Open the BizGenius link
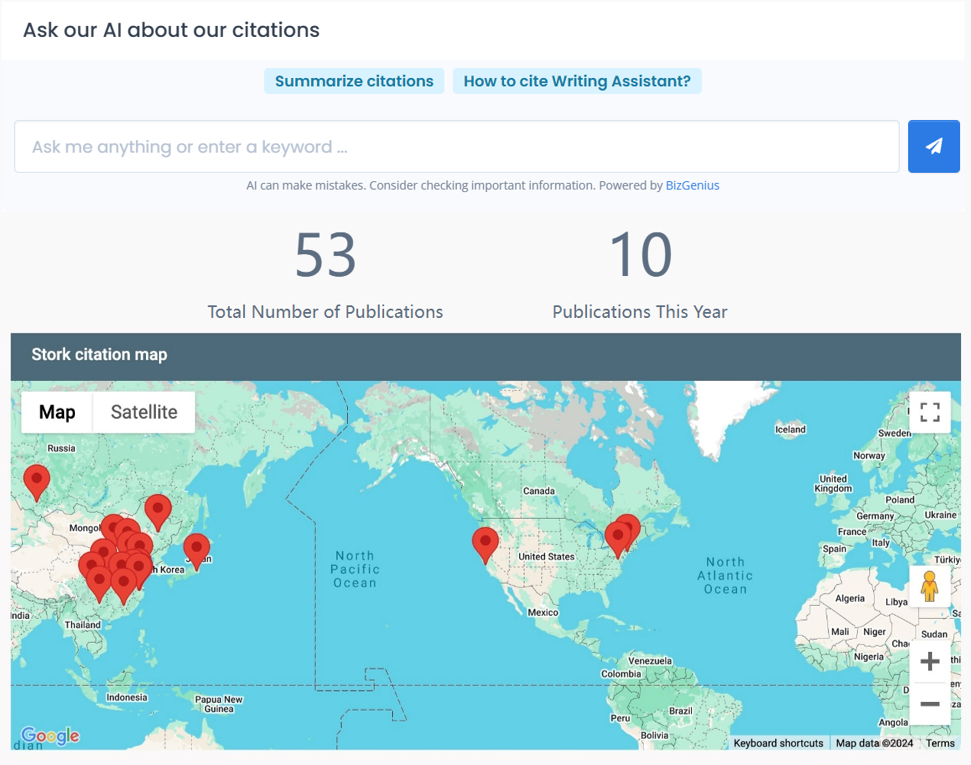The height and width of the screenshot is (765, 971). [692, 185]
